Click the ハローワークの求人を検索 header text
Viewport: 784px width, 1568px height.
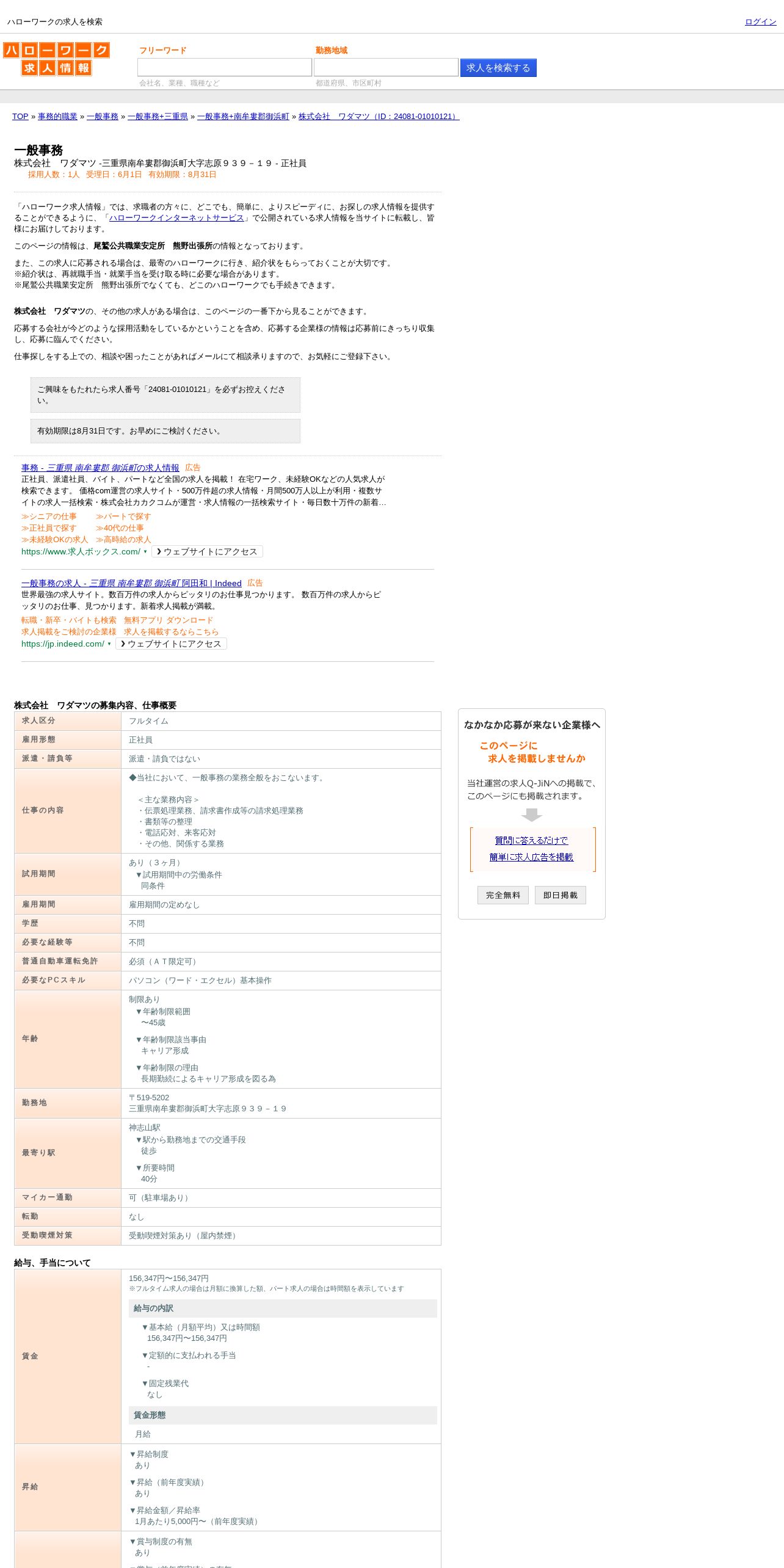coord(55,22)
